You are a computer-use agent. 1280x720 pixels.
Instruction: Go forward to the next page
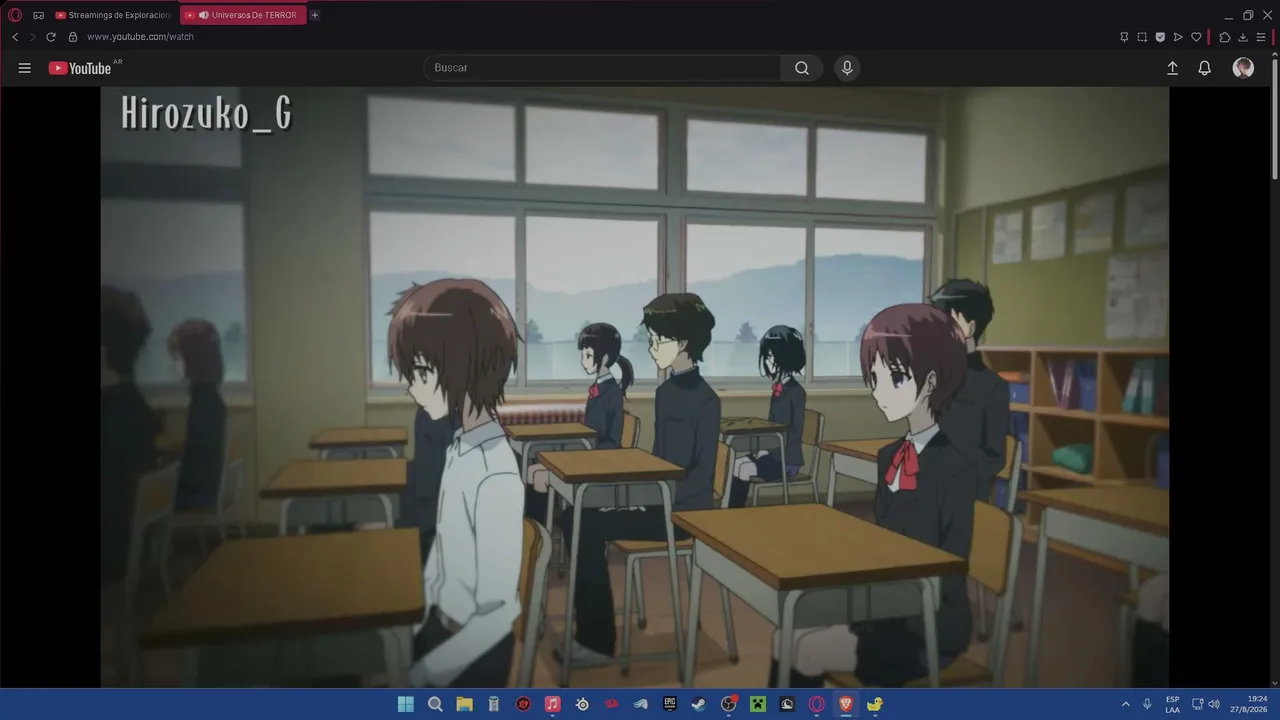point(32,37)
